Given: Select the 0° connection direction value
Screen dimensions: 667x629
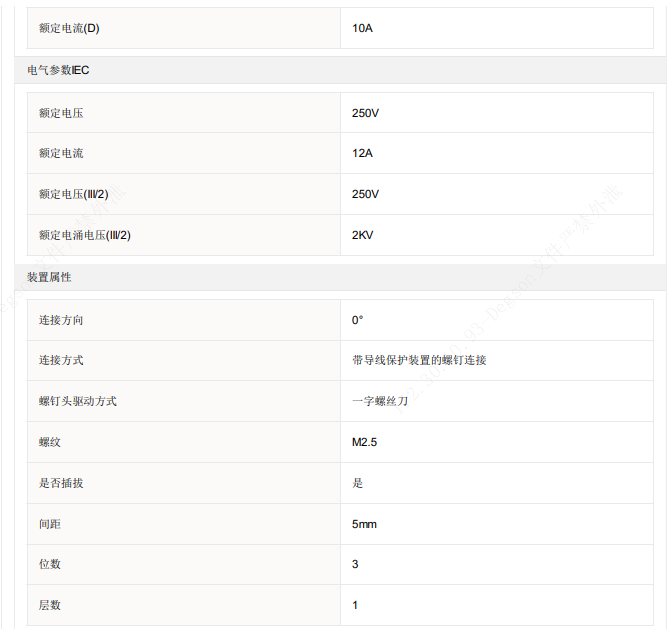Looking at the screenshot, I should point(357,320).
